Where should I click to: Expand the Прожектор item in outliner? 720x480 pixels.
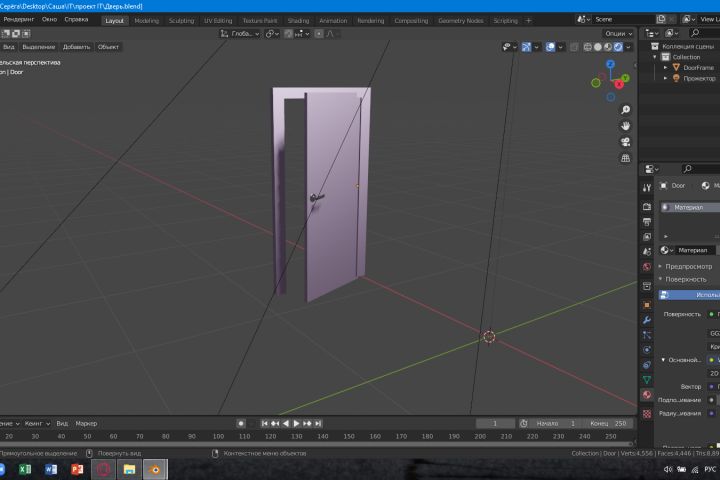point(665,78)
